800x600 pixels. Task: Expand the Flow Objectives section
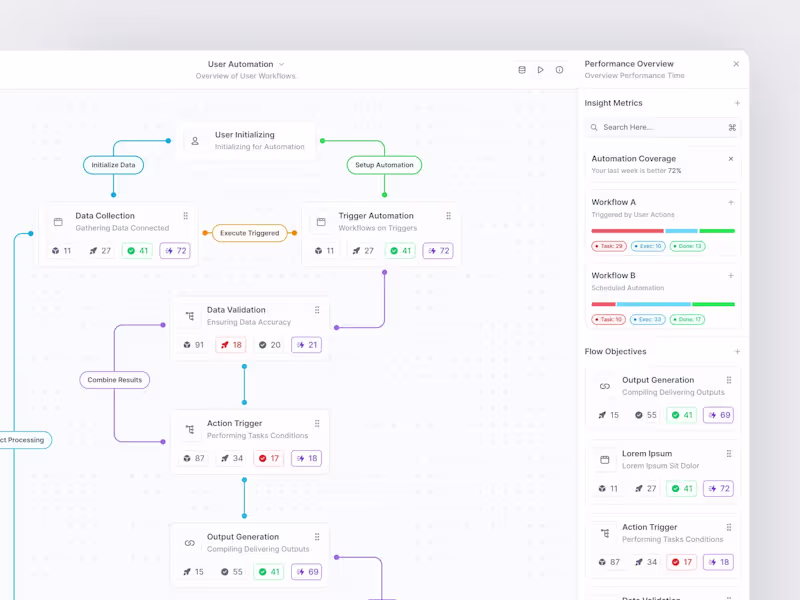pyautogui.click(x=738, y=352)
